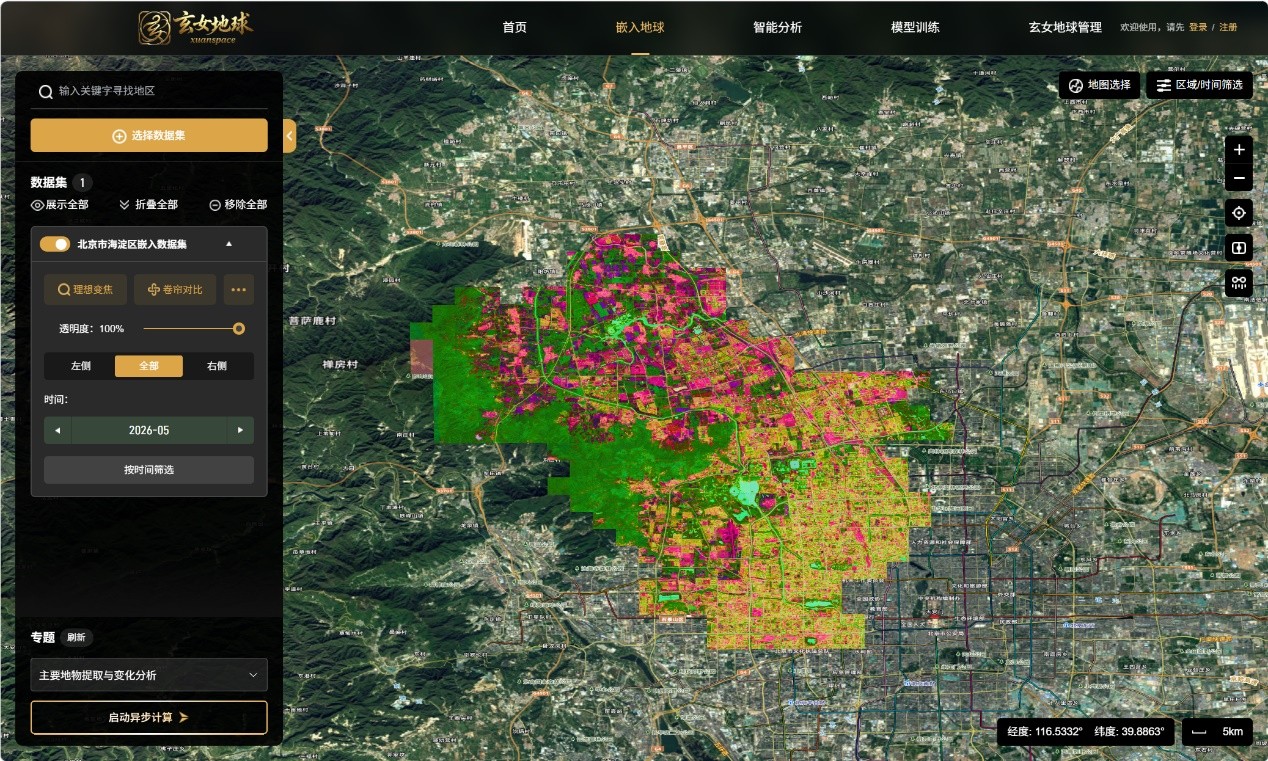This screenshot has width=1268, height=761.
Task: Click the locate position crosshair icon
Action: tap(1238, 212)
